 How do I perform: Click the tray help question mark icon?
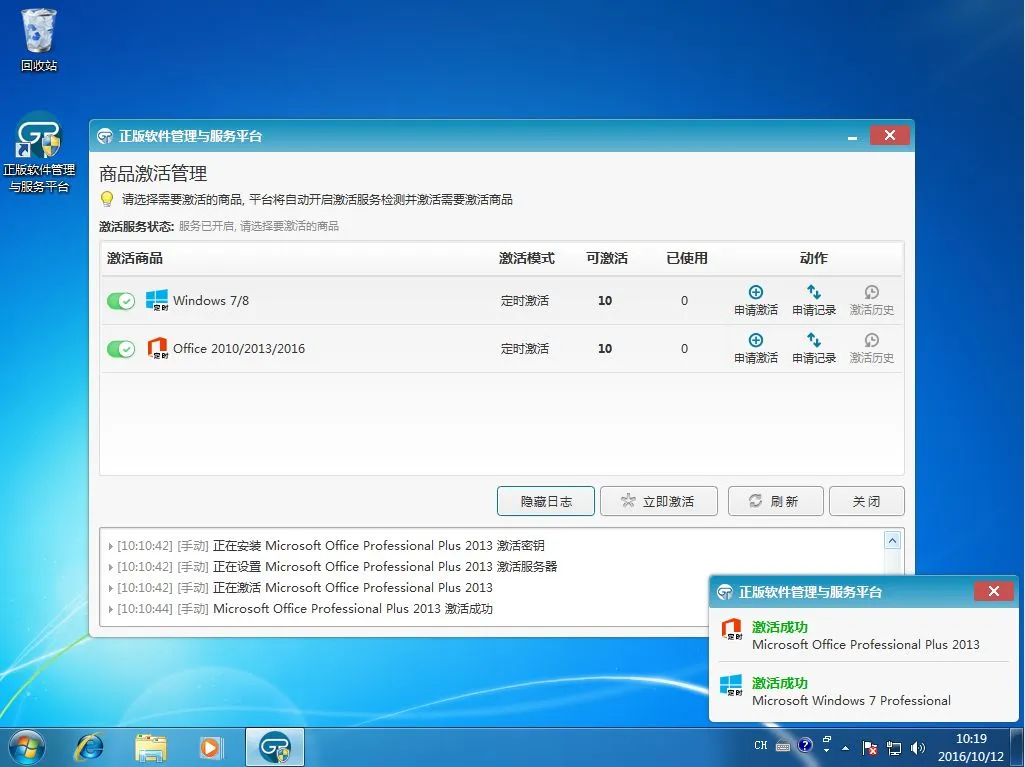pyautogui.click(x=805, y=745)
